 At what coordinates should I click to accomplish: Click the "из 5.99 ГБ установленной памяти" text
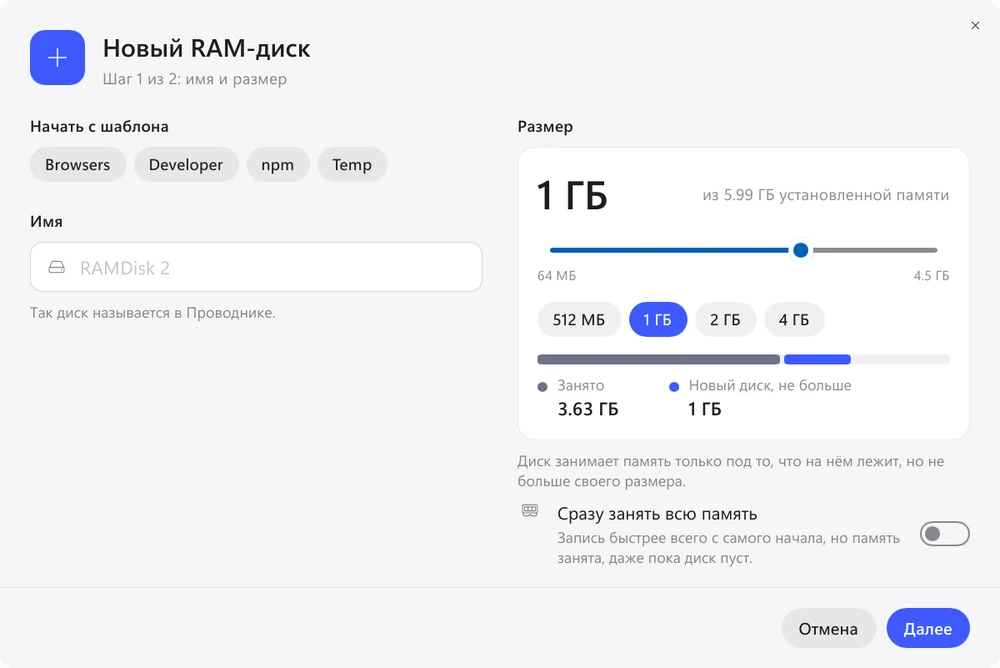(x=825, y=195)
